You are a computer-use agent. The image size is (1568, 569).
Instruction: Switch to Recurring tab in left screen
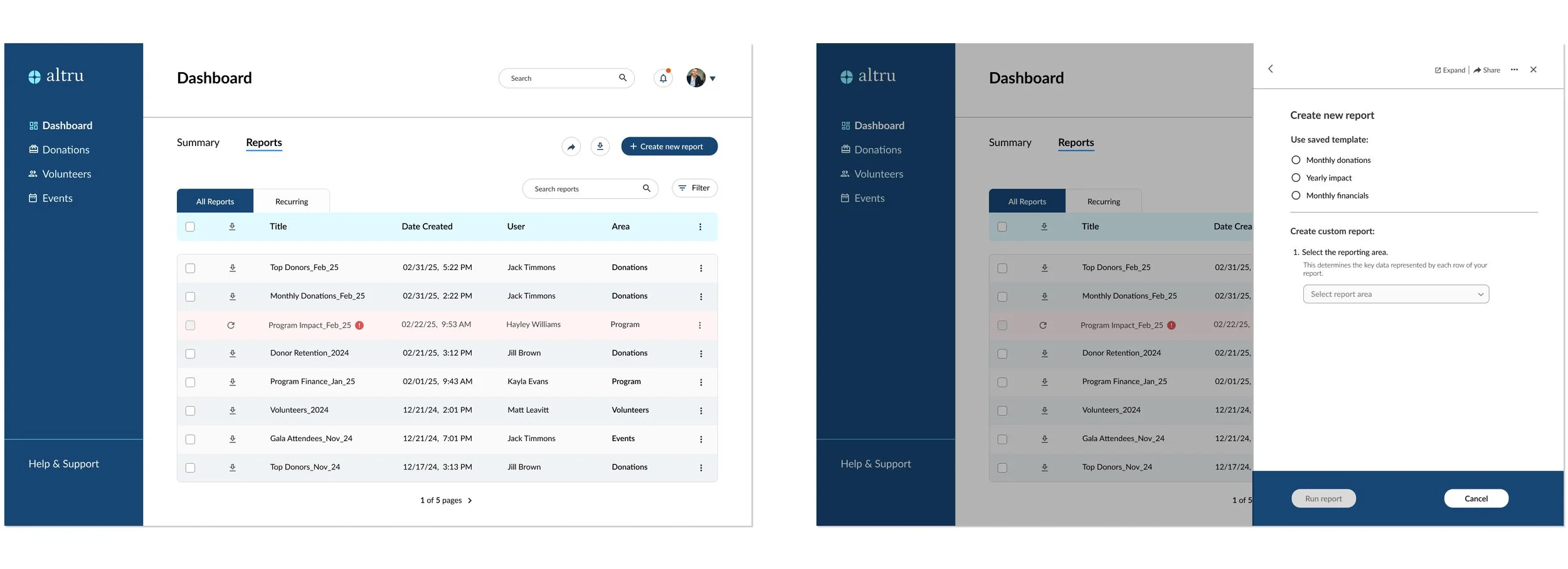click(x=292, y=201)
